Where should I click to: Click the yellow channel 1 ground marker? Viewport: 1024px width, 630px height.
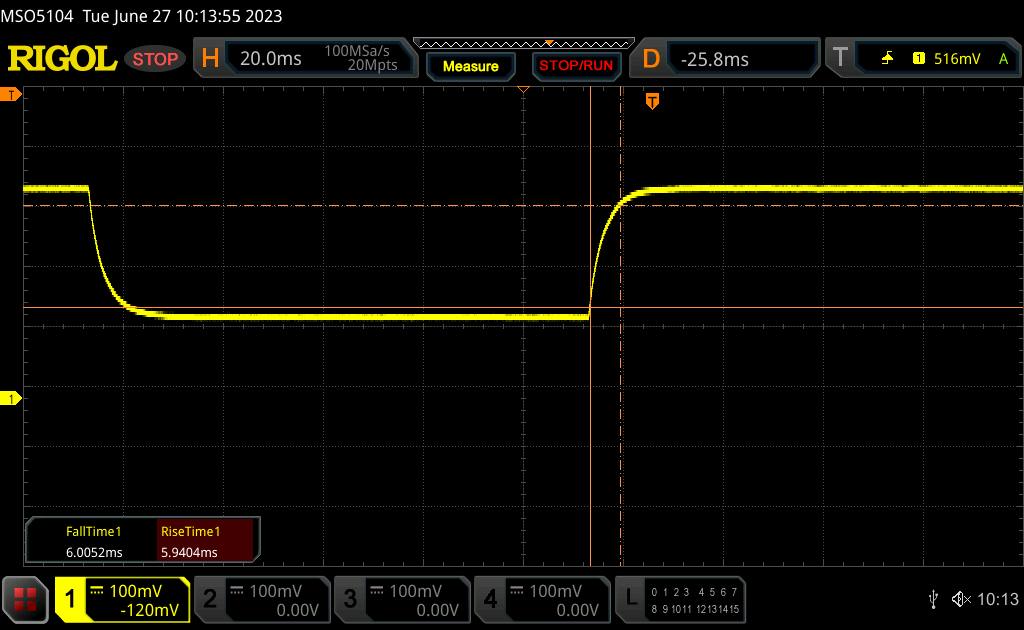coord(12,399)
